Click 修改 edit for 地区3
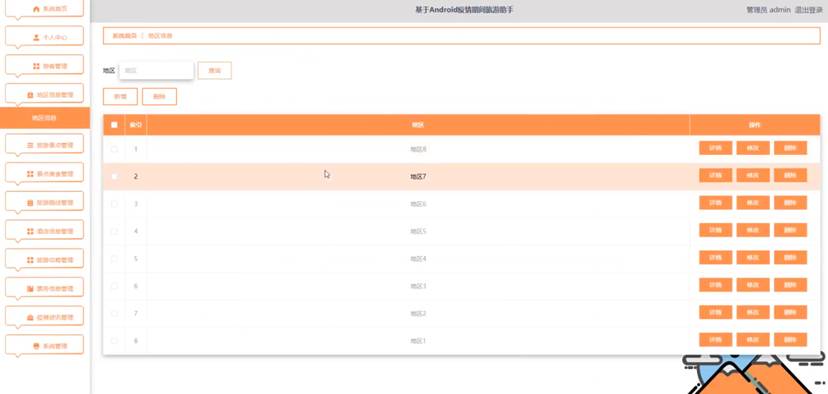 pyautogui.click(x=753, y=285)
